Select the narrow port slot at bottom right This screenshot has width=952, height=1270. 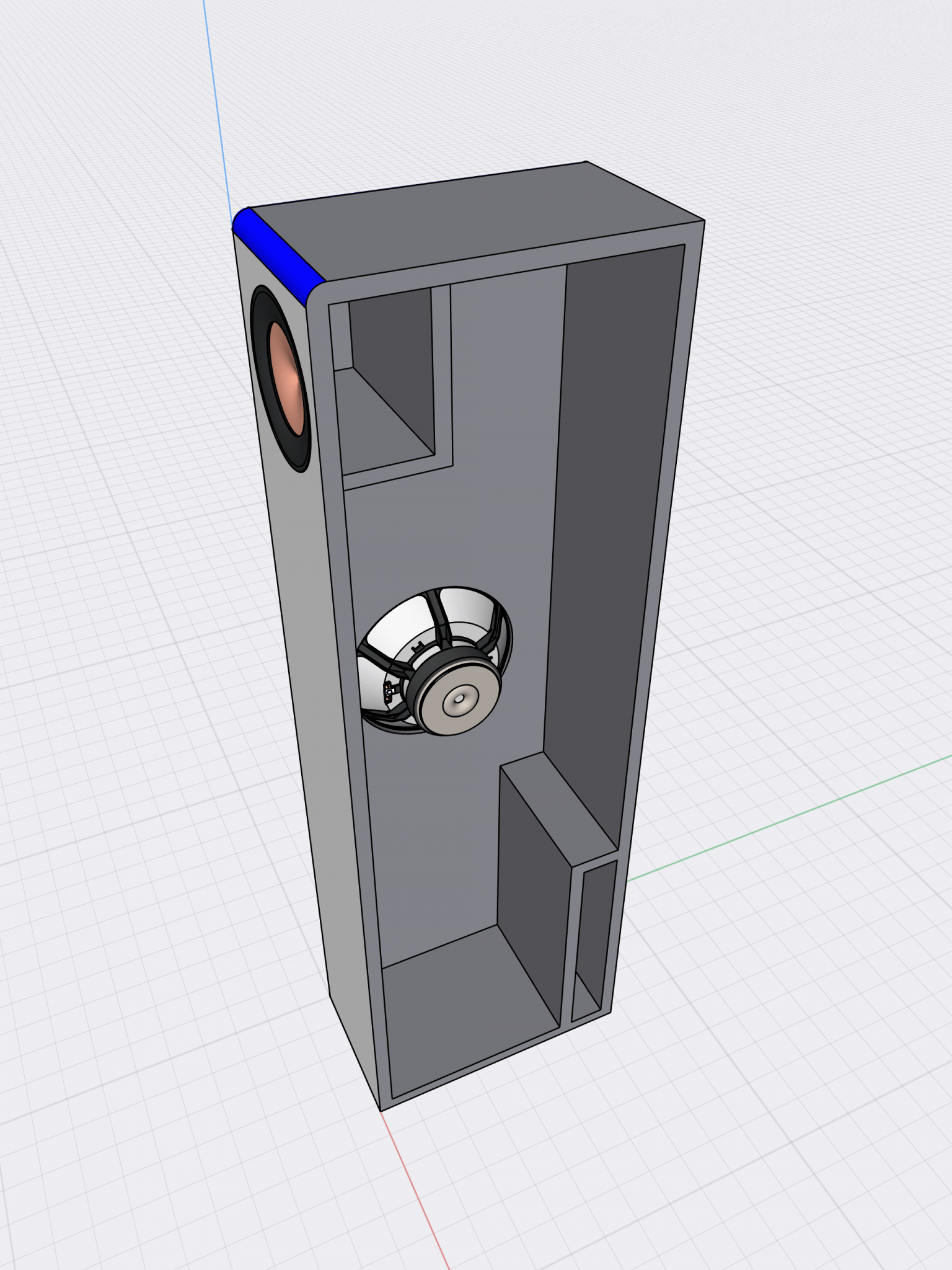[x=593, y=942]
